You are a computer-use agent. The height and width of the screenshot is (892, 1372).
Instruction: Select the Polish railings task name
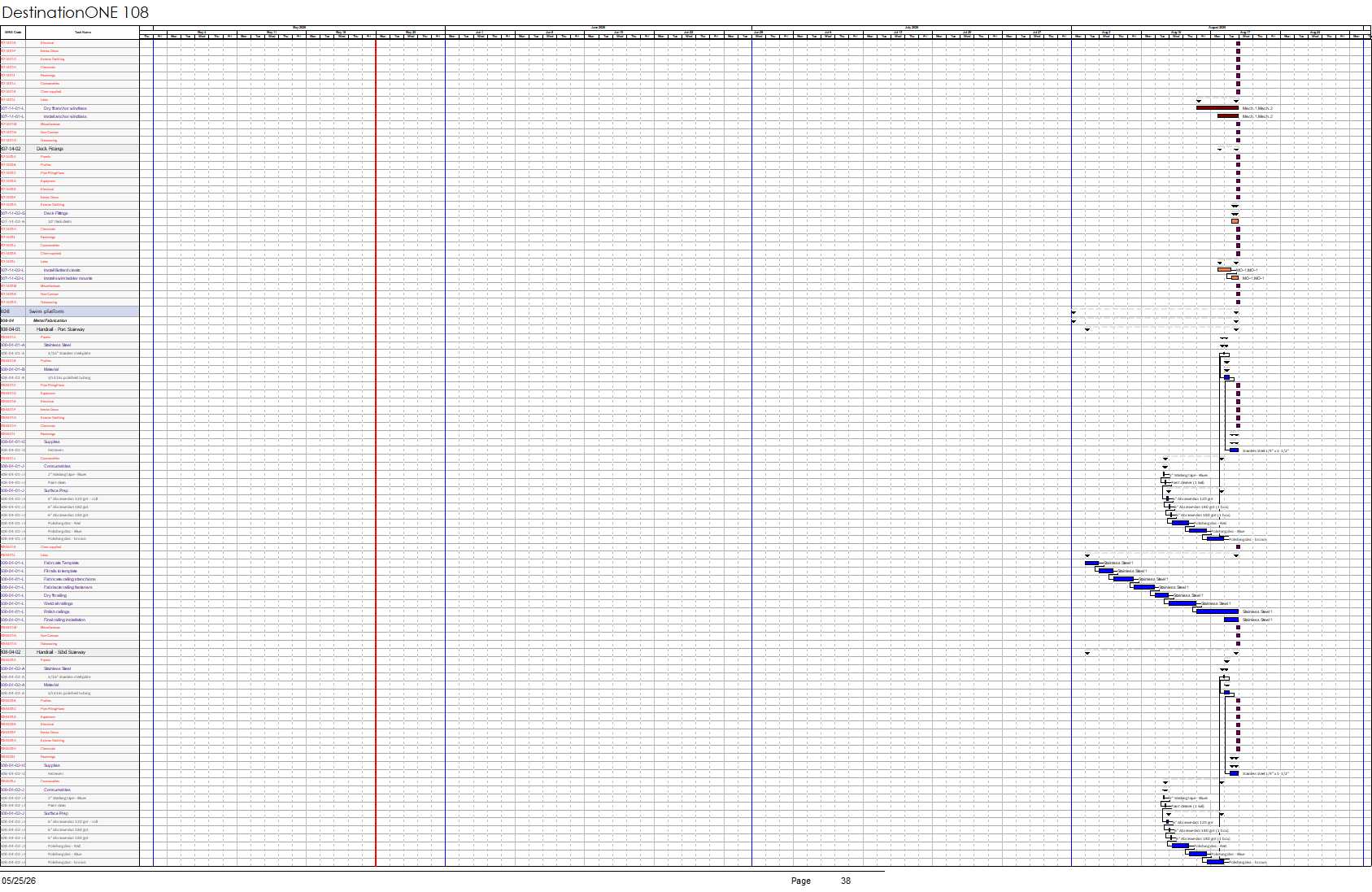pyautogui.click(x=57, y=611)
